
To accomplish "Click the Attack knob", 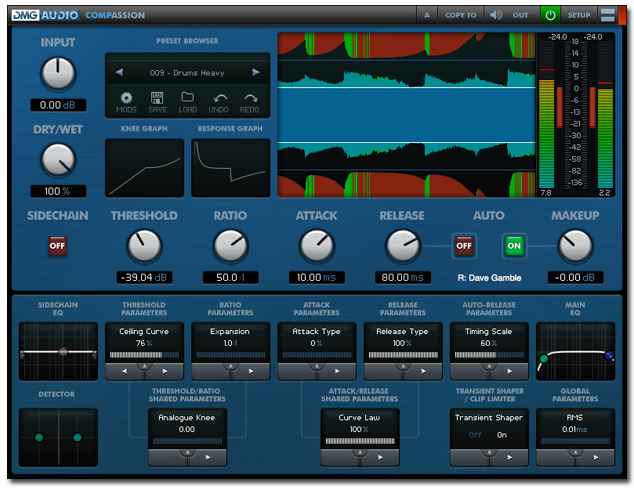I will coord(317,246).
